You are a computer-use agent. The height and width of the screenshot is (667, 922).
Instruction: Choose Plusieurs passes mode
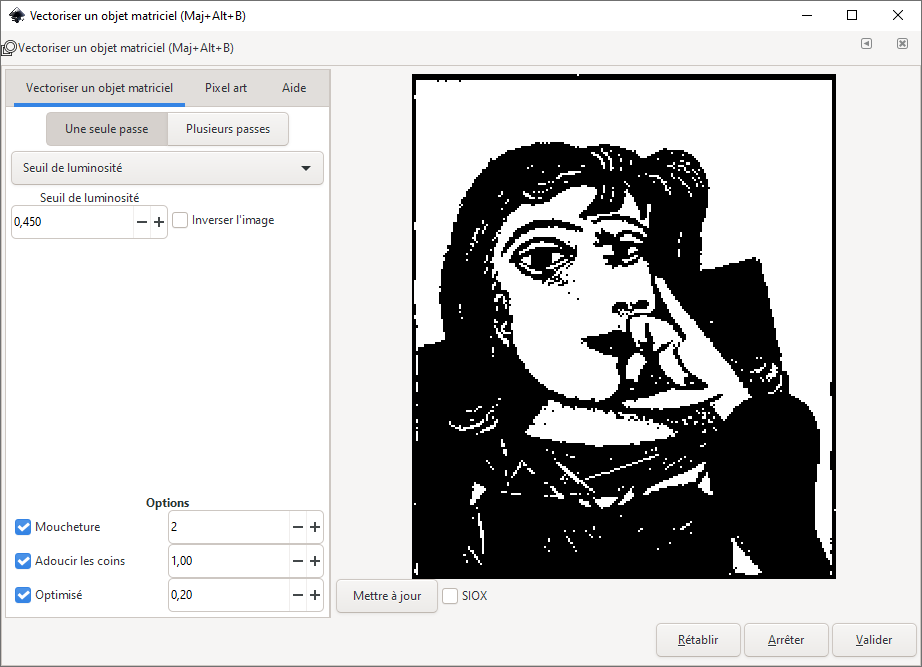228,129
